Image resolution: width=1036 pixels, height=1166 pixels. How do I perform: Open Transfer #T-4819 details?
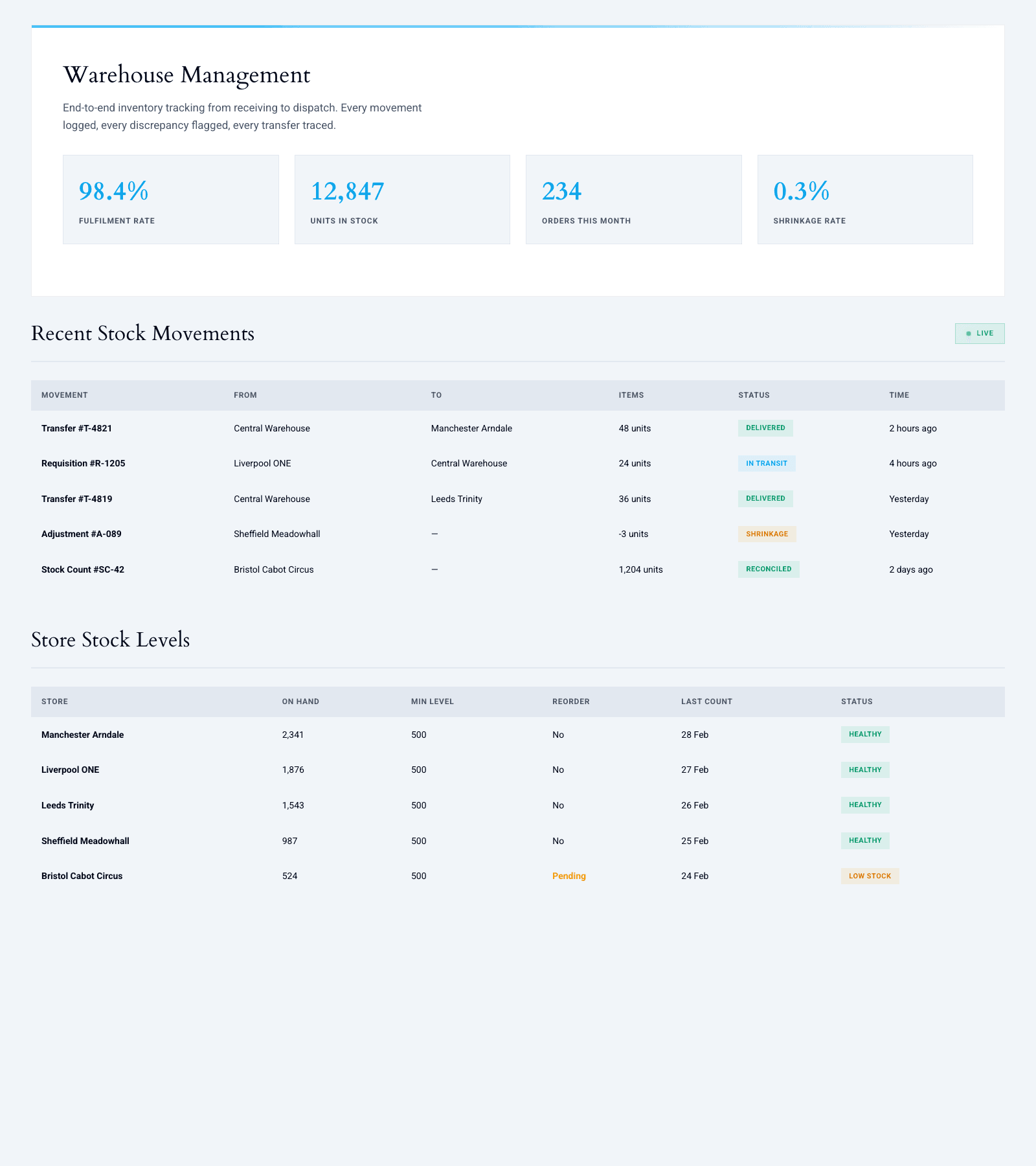click(76, 499)
